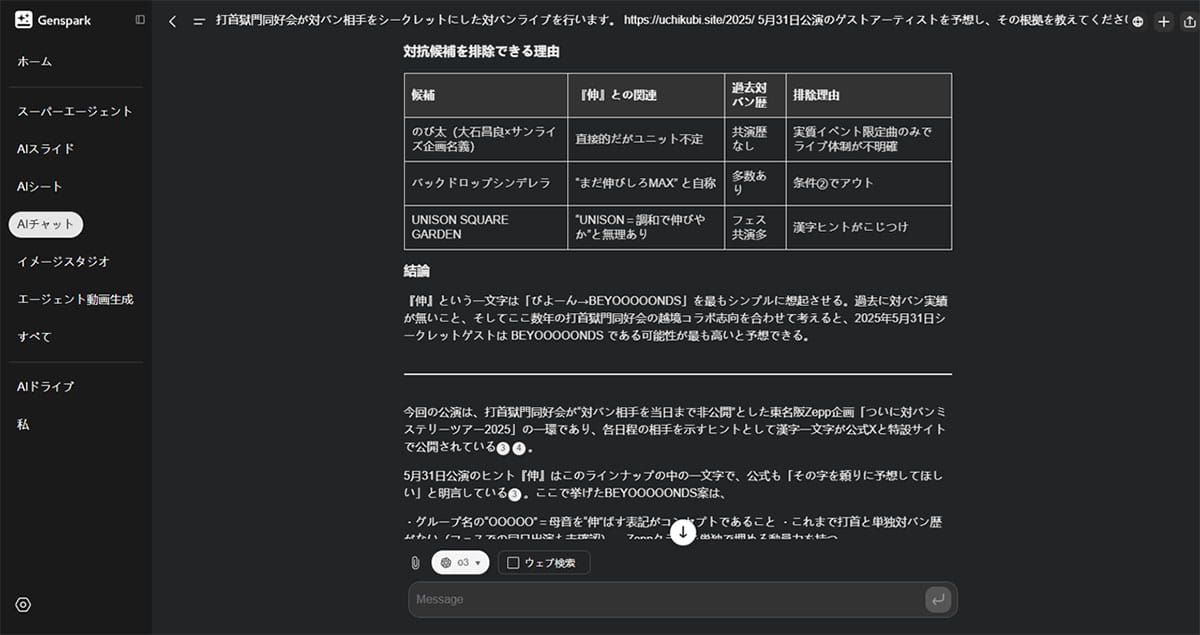Open 私 in sidebar
1200x635 pixels.
(x=22, y=424)
